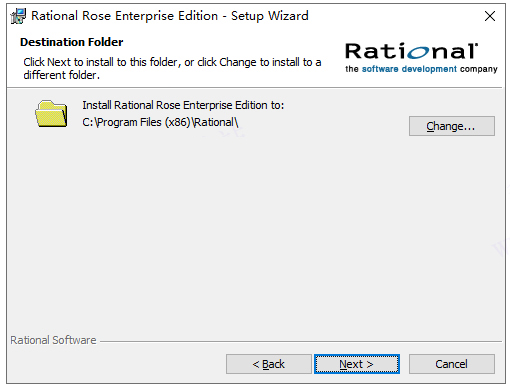Screen dimensions: 510x390
Task: Click the Rational Software footer label
Action: click(x=53, y=340)
